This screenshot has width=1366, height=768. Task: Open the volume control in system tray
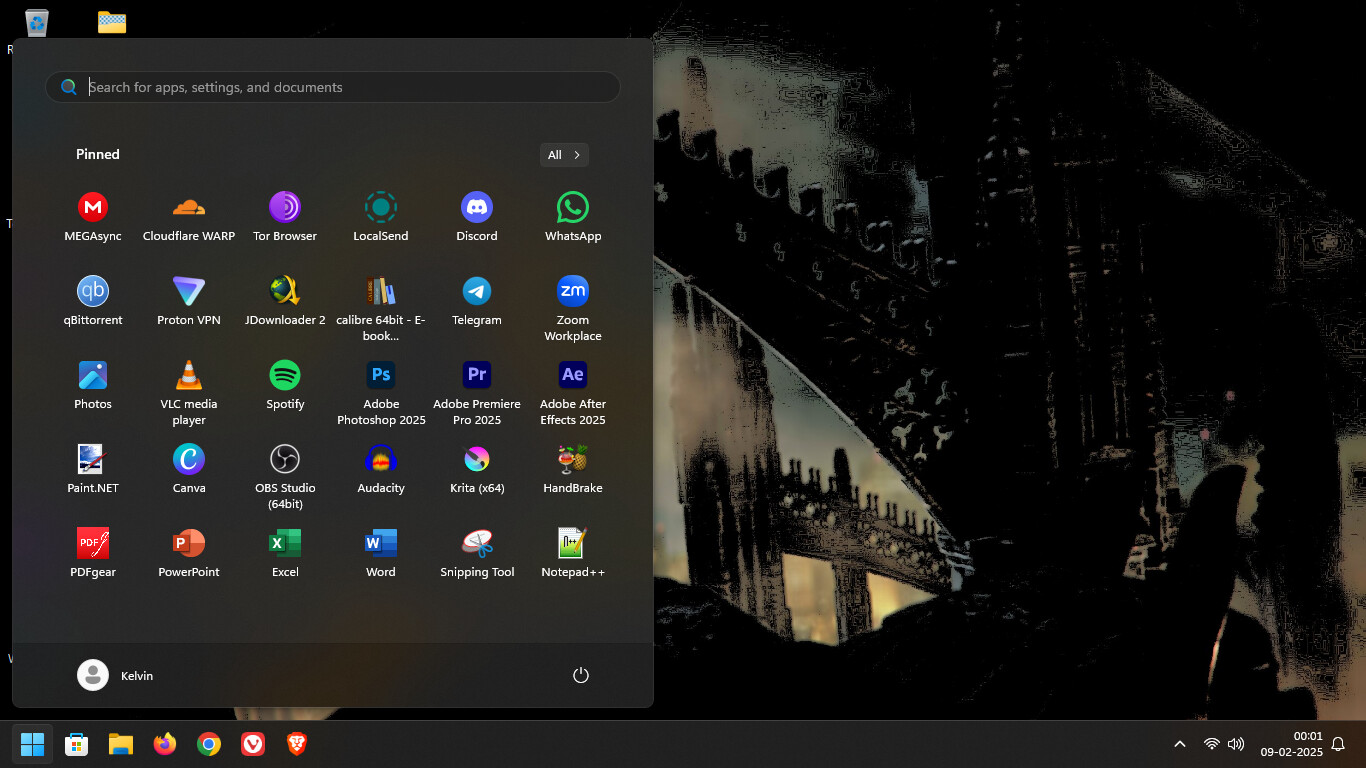coord(1236,744)
